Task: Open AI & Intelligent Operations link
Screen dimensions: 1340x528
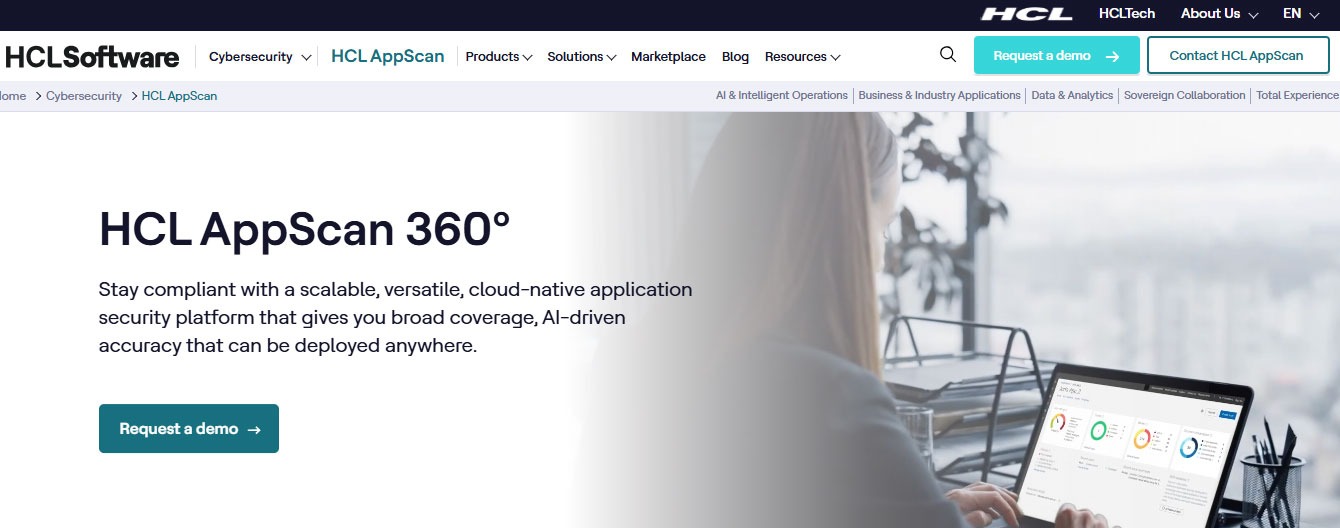Action: (782, 95)
